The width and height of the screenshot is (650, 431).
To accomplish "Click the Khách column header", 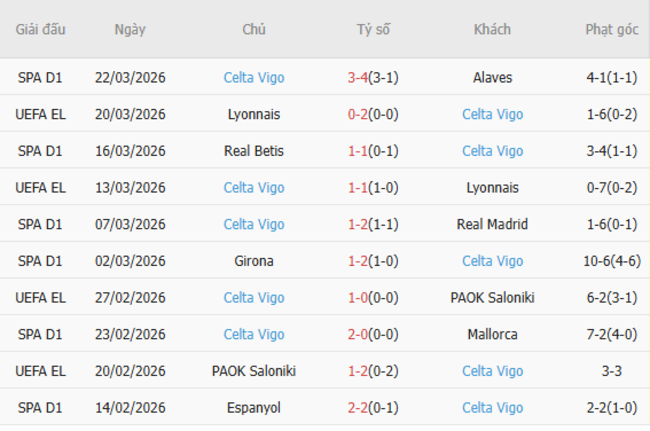I will (x=492, y=30).
